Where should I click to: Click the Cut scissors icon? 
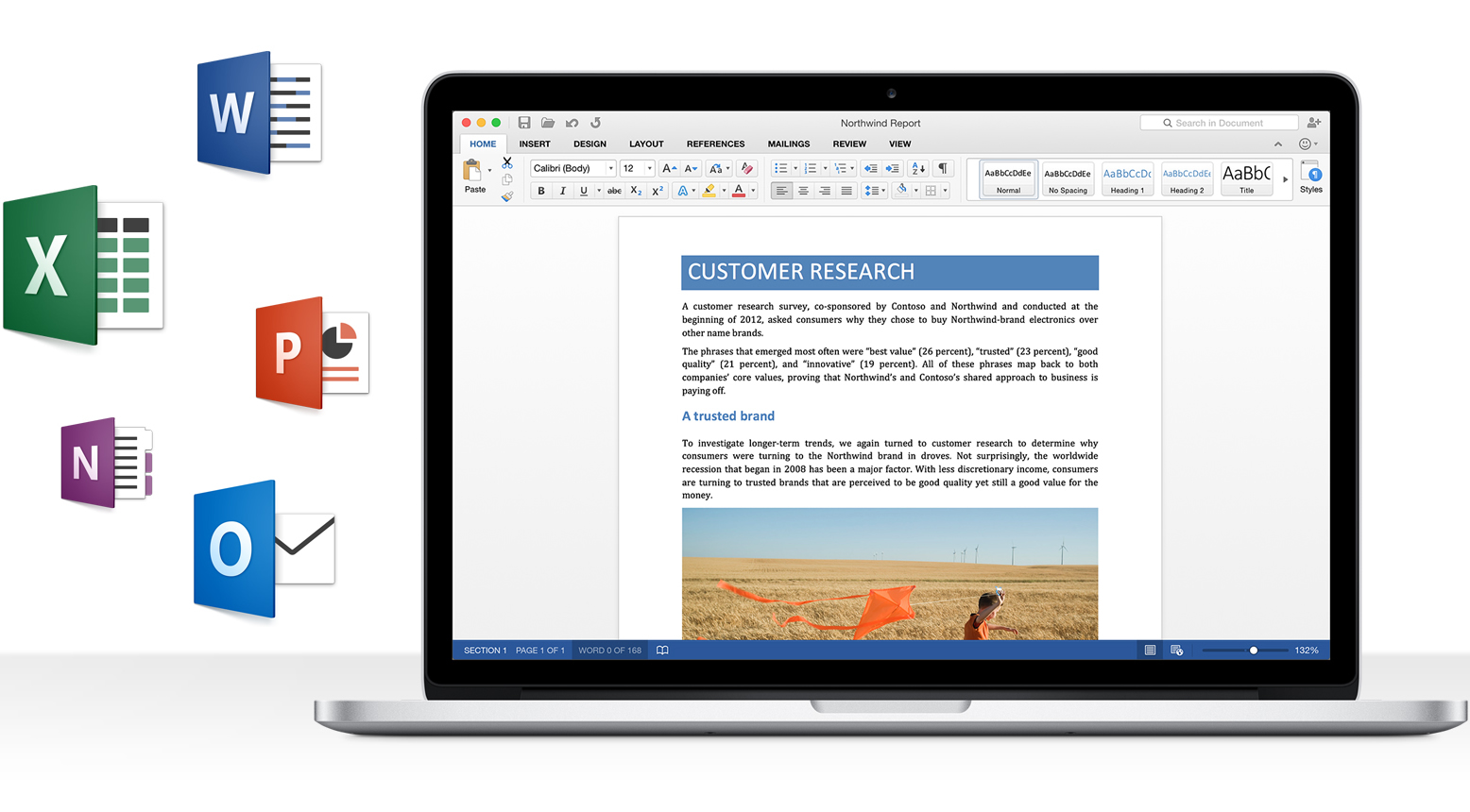(x=507, y=162)
